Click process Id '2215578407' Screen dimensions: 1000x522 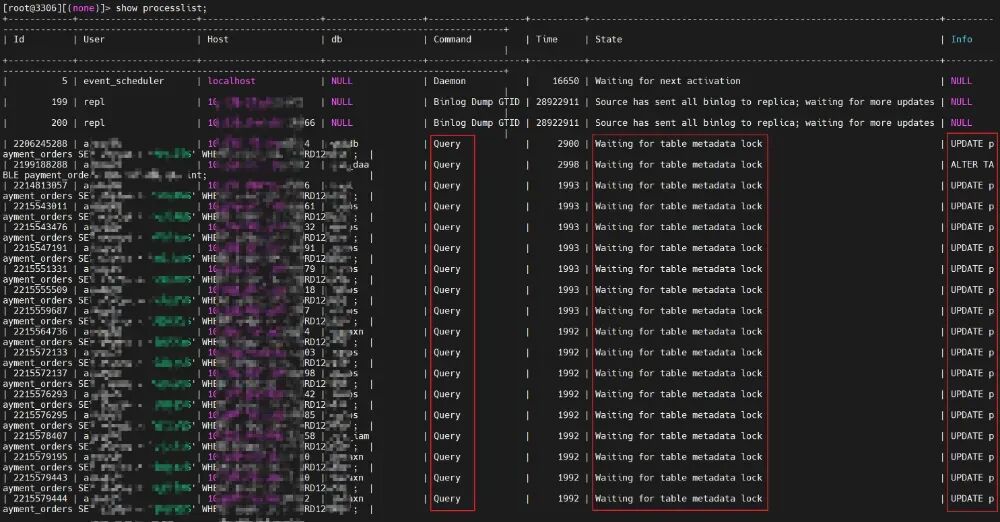click(x=40, y=436)
